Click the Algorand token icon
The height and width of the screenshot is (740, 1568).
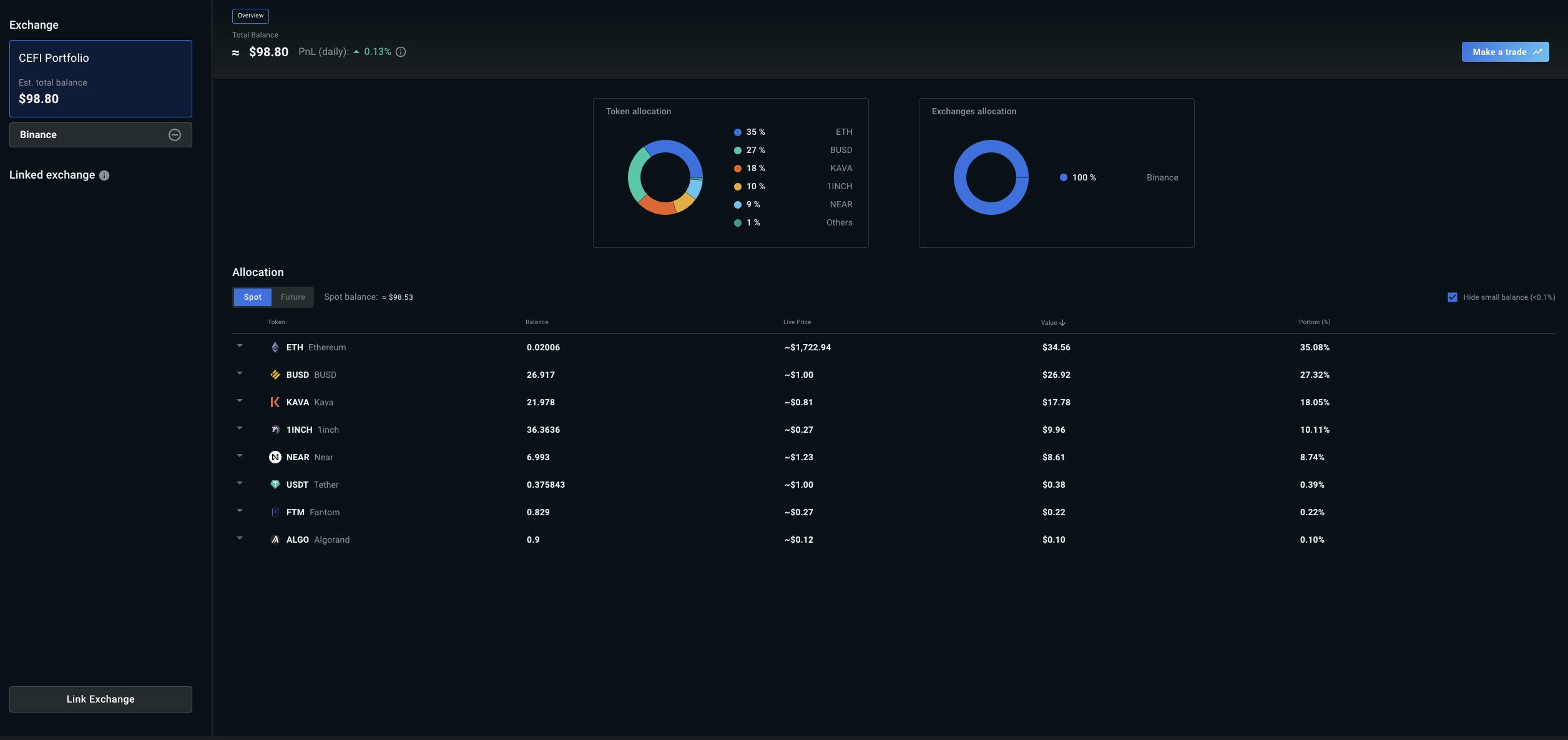[x=275, y=540]
